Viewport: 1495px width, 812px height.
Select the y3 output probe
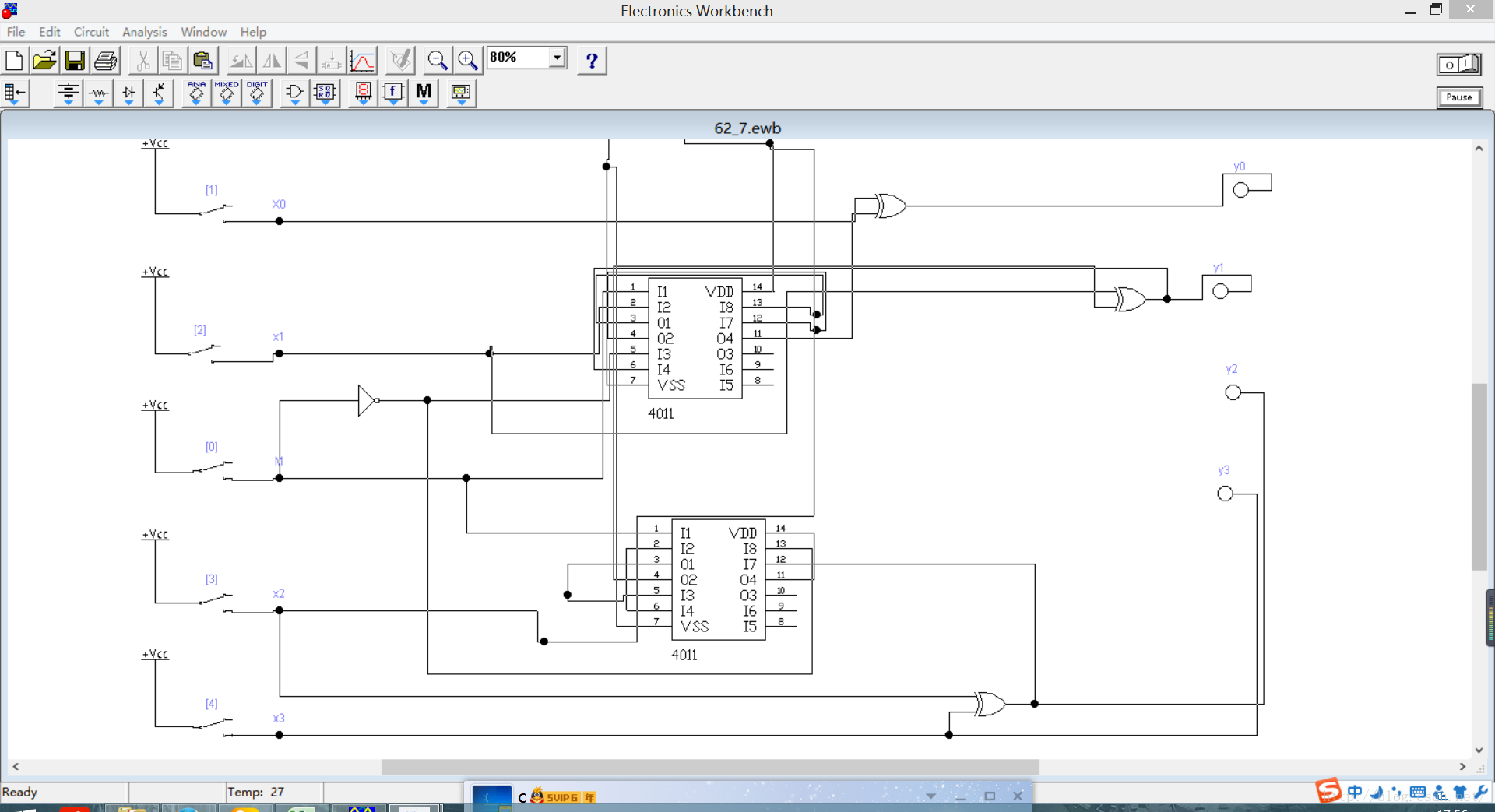[1225, 494]
